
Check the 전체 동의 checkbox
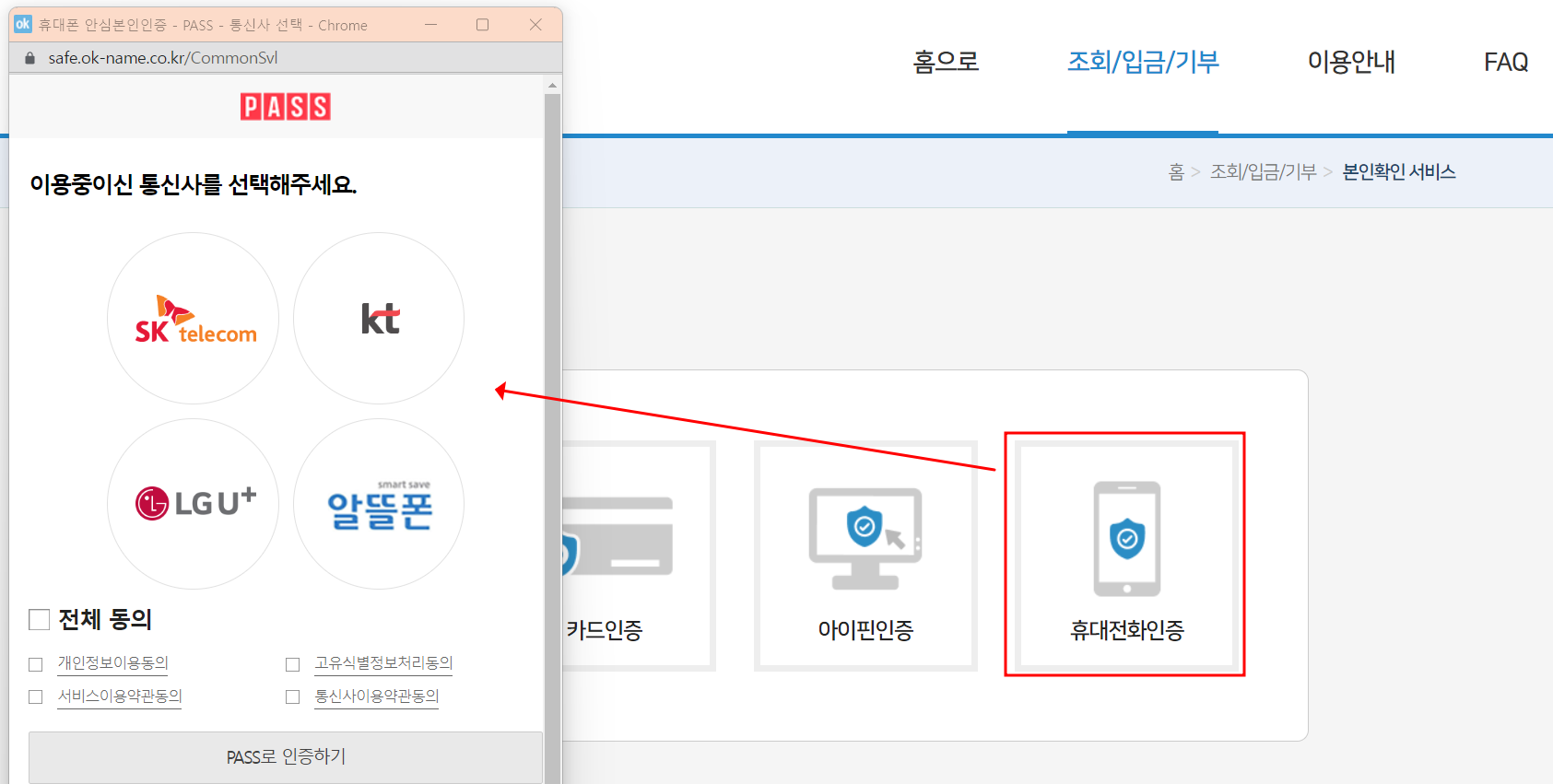pyautogui.click(x=39, y=619)
